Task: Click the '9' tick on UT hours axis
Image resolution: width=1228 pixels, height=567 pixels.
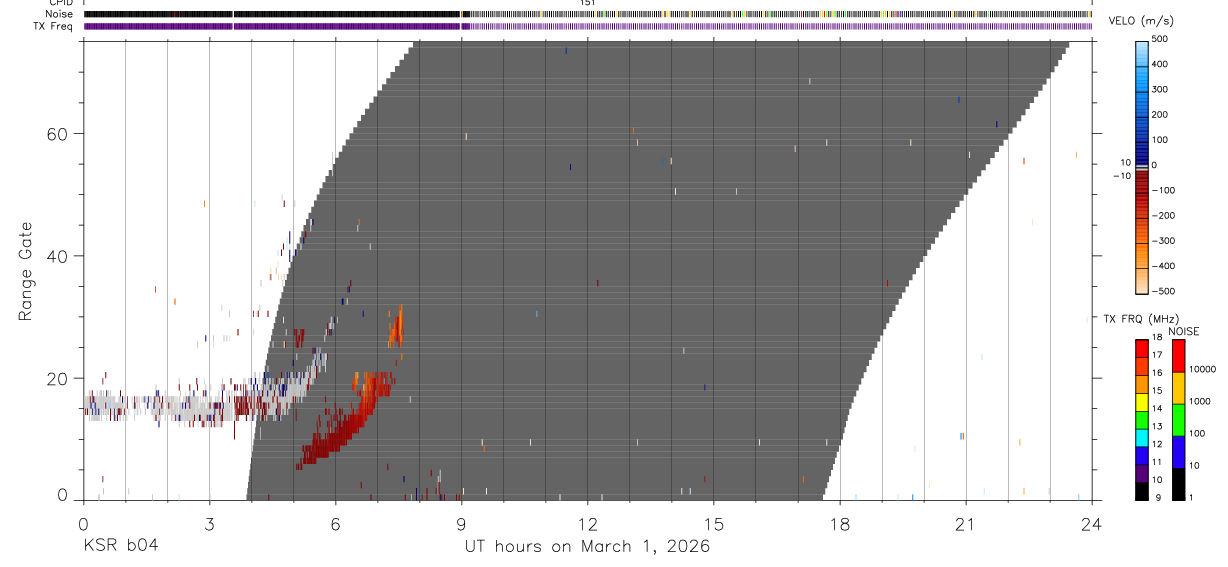Action: 461,525
